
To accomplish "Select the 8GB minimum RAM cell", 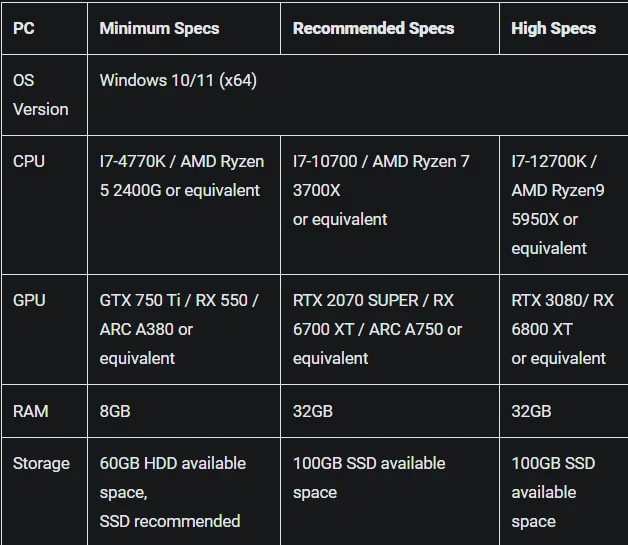I will tap(184, 411).
